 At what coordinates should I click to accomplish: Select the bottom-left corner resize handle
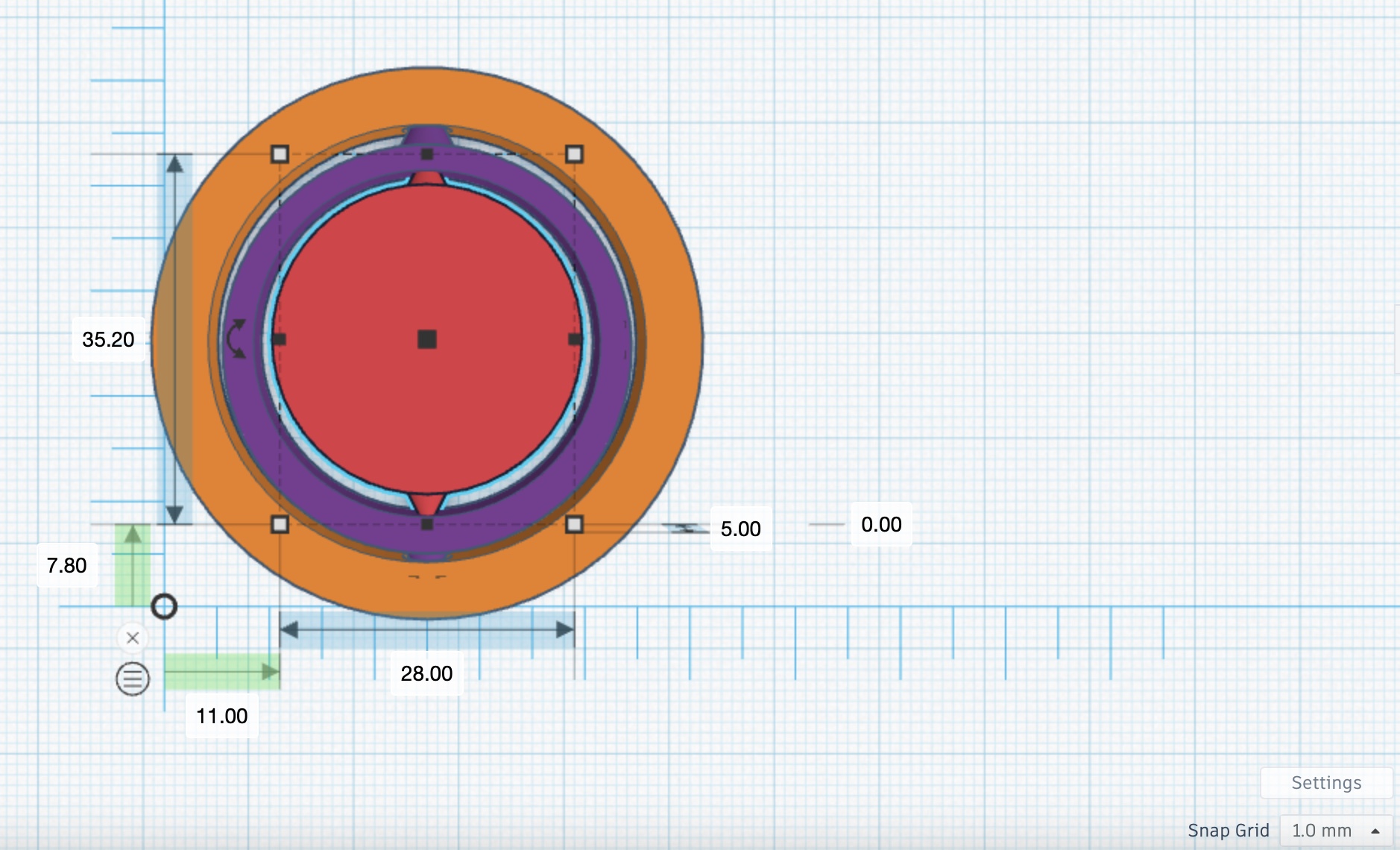point(280,524)
